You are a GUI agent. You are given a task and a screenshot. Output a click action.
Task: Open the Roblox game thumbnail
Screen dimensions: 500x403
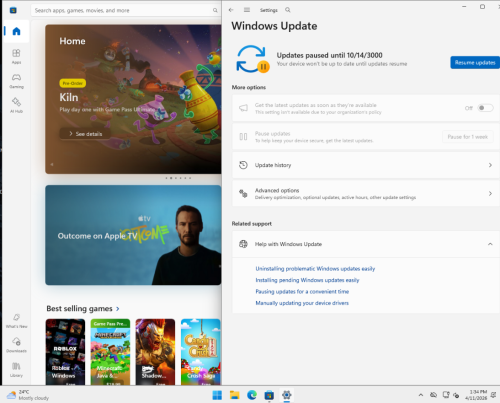tap(65, 352)
